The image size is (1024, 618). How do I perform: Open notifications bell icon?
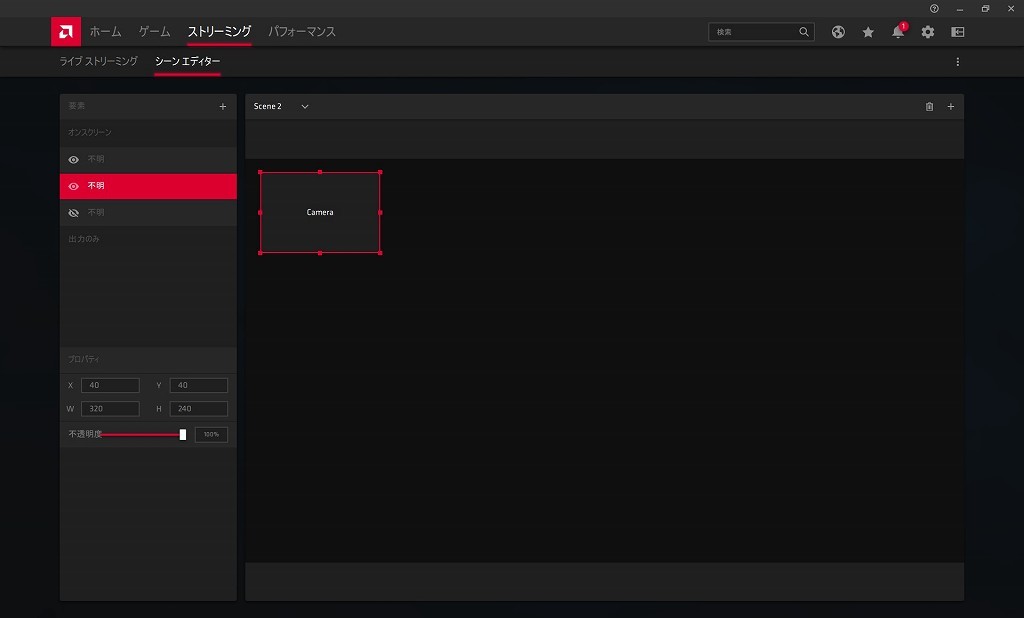click(x=898, y=32)
